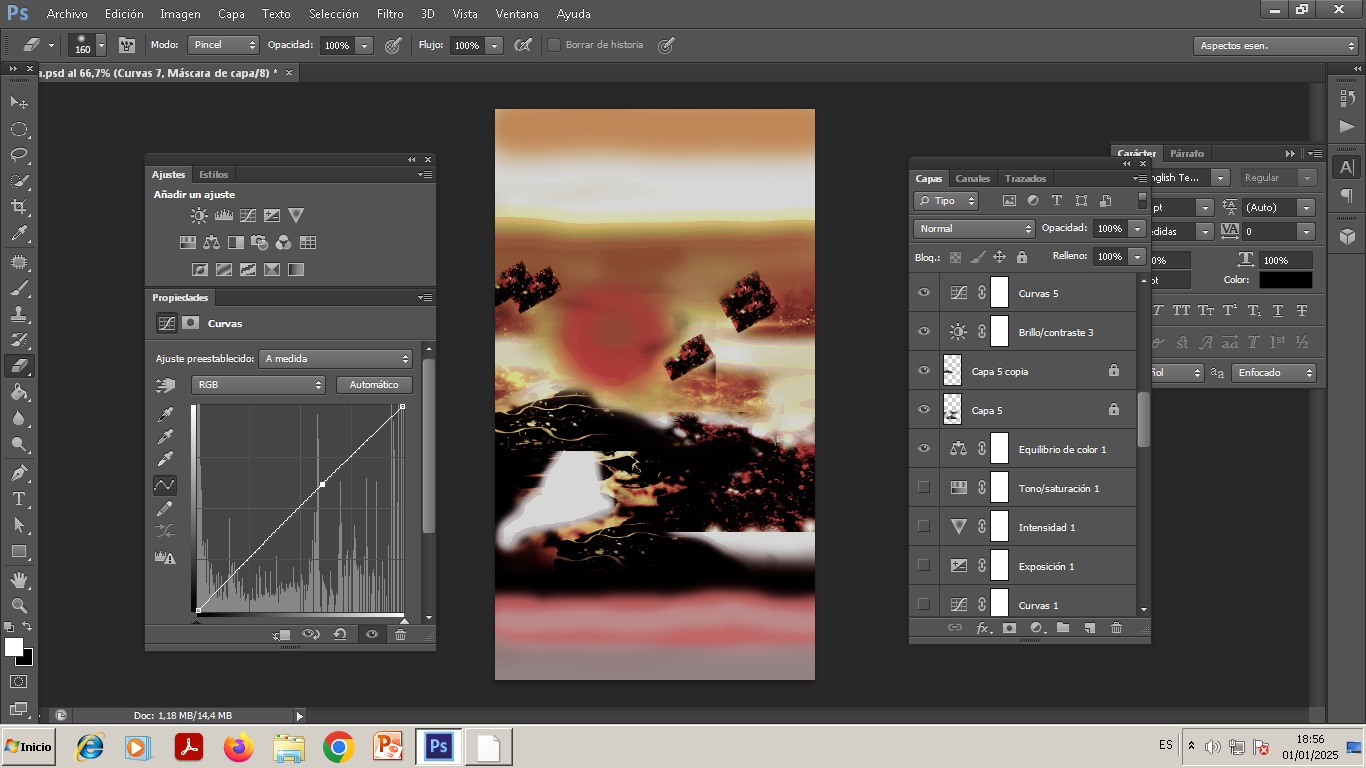Switch to the Trazados tab
This screenshot has height=768, width=1366.
tap(1025, 178)
